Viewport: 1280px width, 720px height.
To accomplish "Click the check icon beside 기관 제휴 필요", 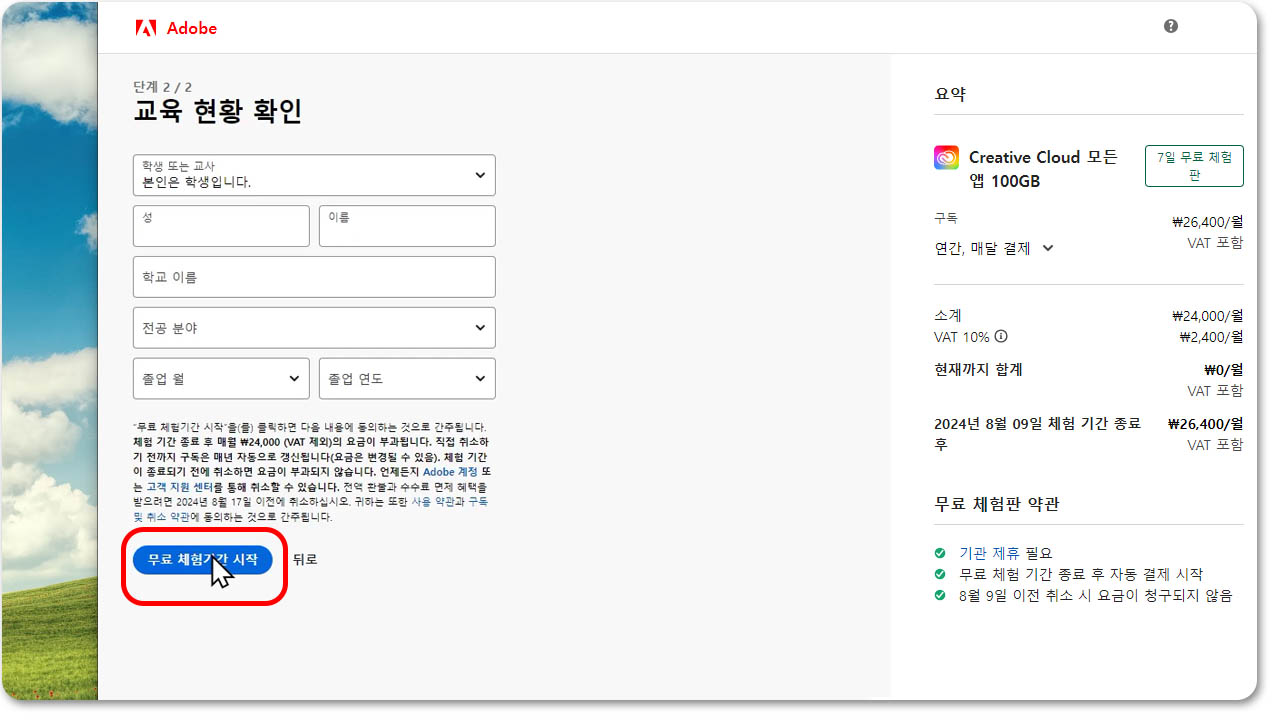I will 940,553.
